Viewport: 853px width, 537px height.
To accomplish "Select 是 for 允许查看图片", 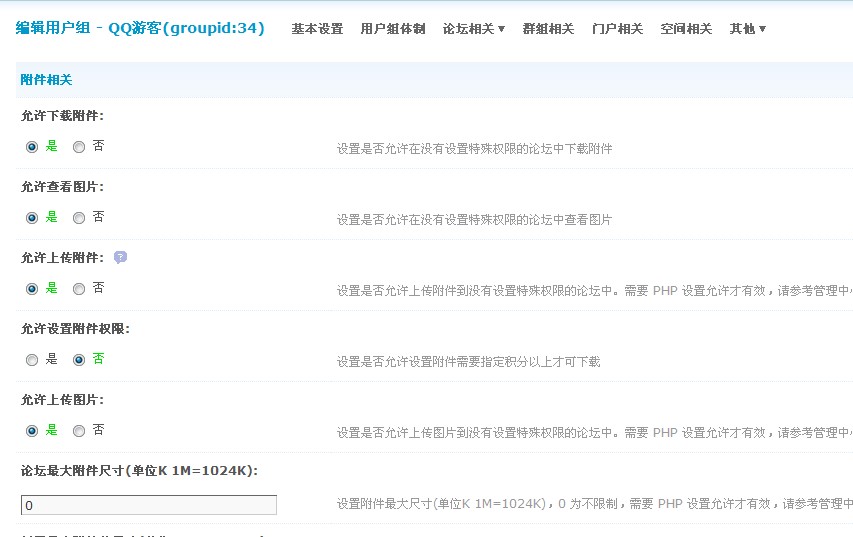I will coord(32,218).
